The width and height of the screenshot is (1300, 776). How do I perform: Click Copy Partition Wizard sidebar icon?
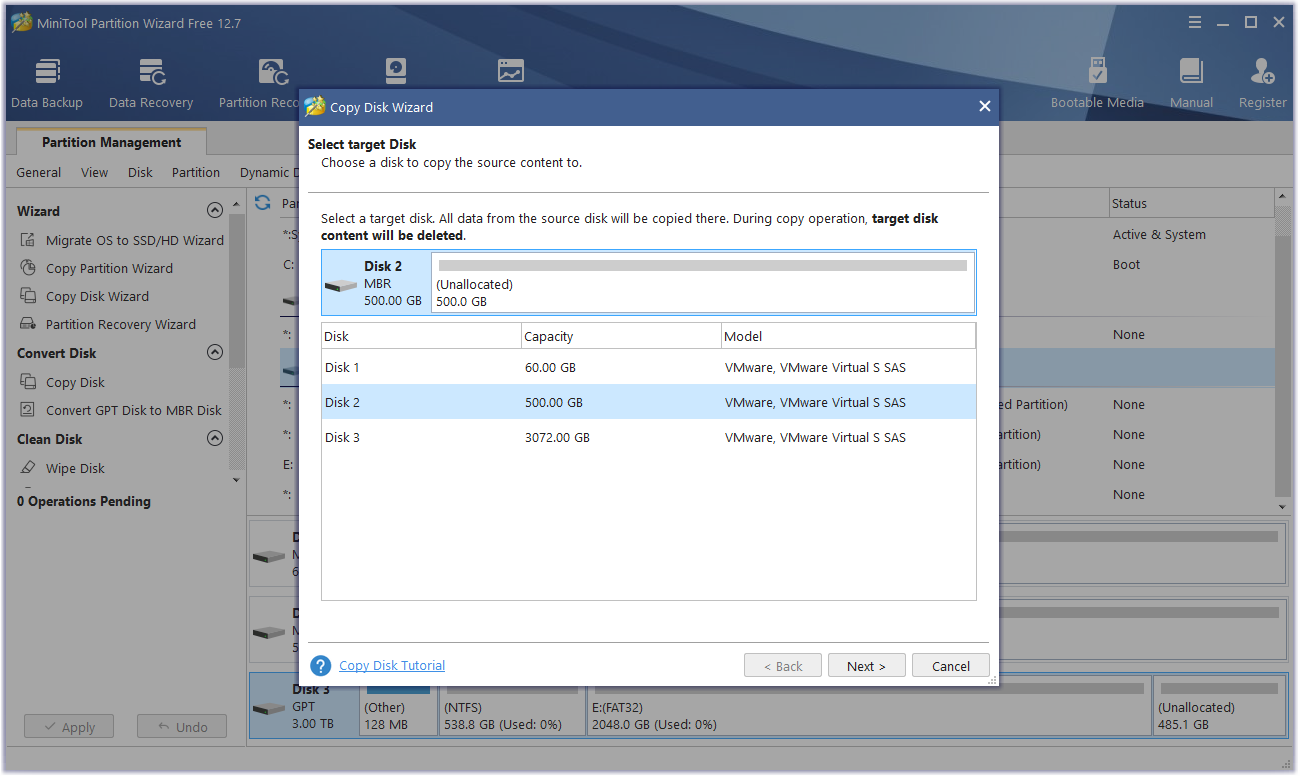coord(28,268)
